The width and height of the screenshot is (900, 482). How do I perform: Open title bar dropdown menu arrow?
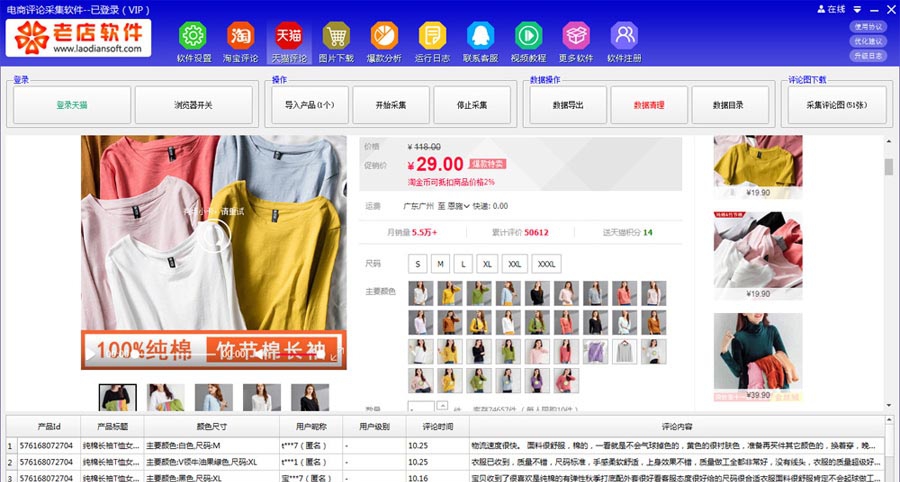point(857,10)
